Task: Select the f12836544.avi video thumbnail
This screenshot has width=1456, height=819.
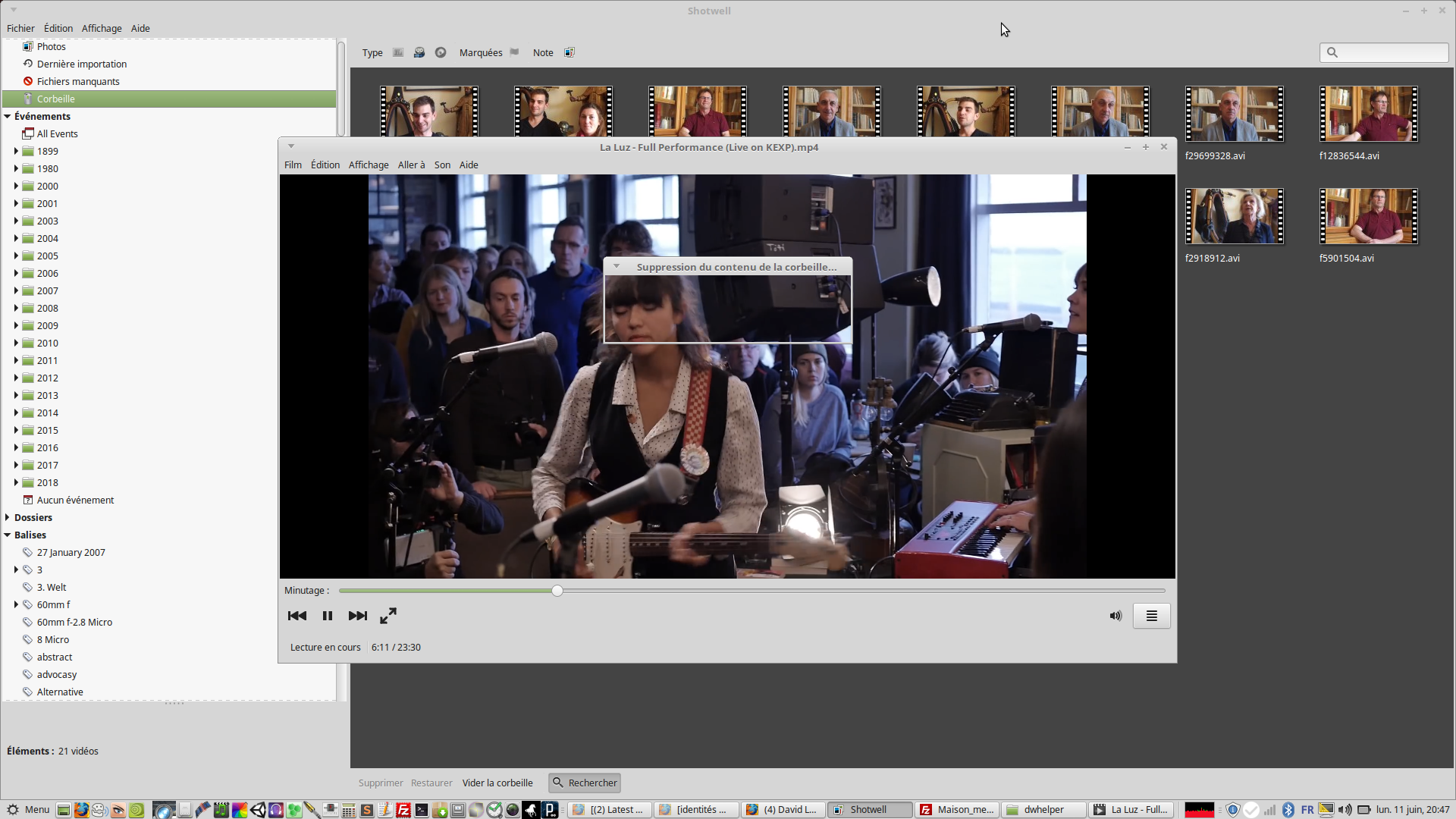Action: (x=1368, y=114)
